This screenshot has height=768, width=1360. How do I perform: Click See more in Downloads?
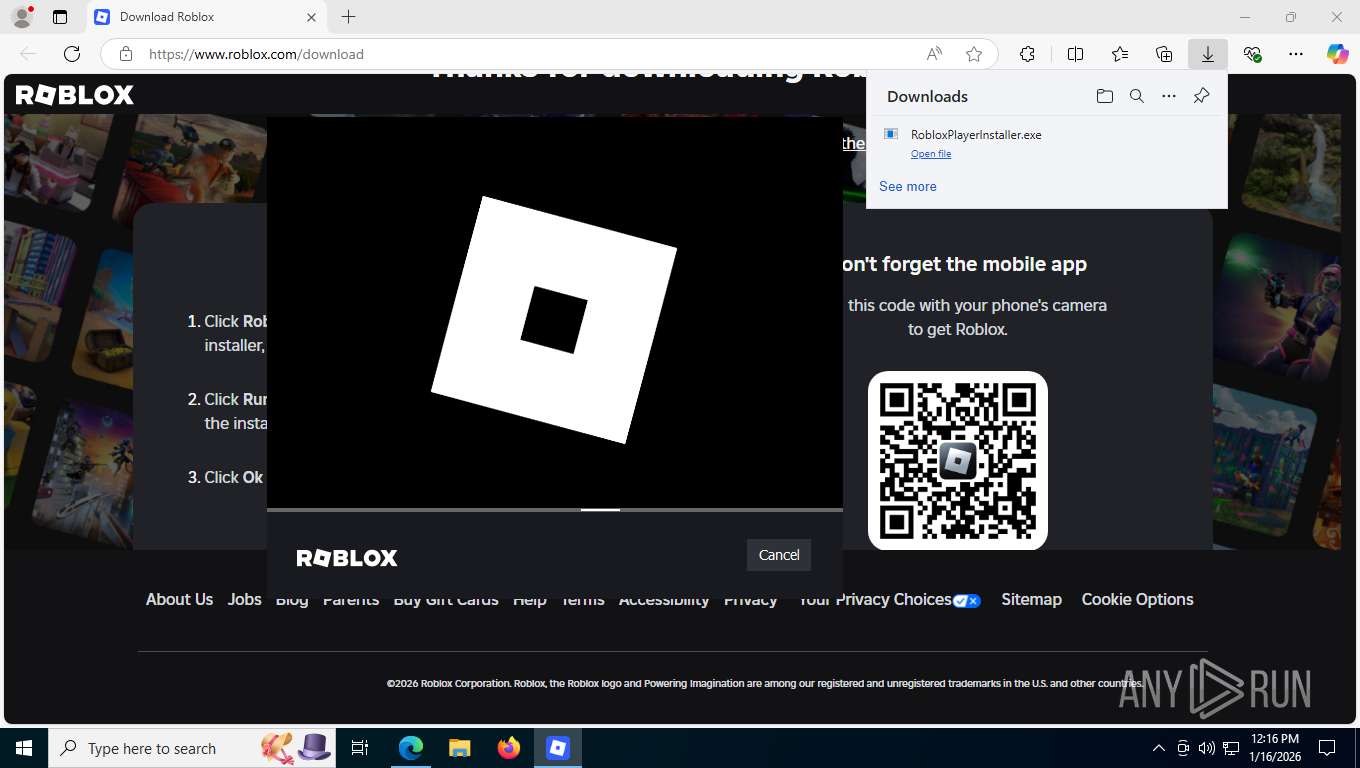(908, 186)
